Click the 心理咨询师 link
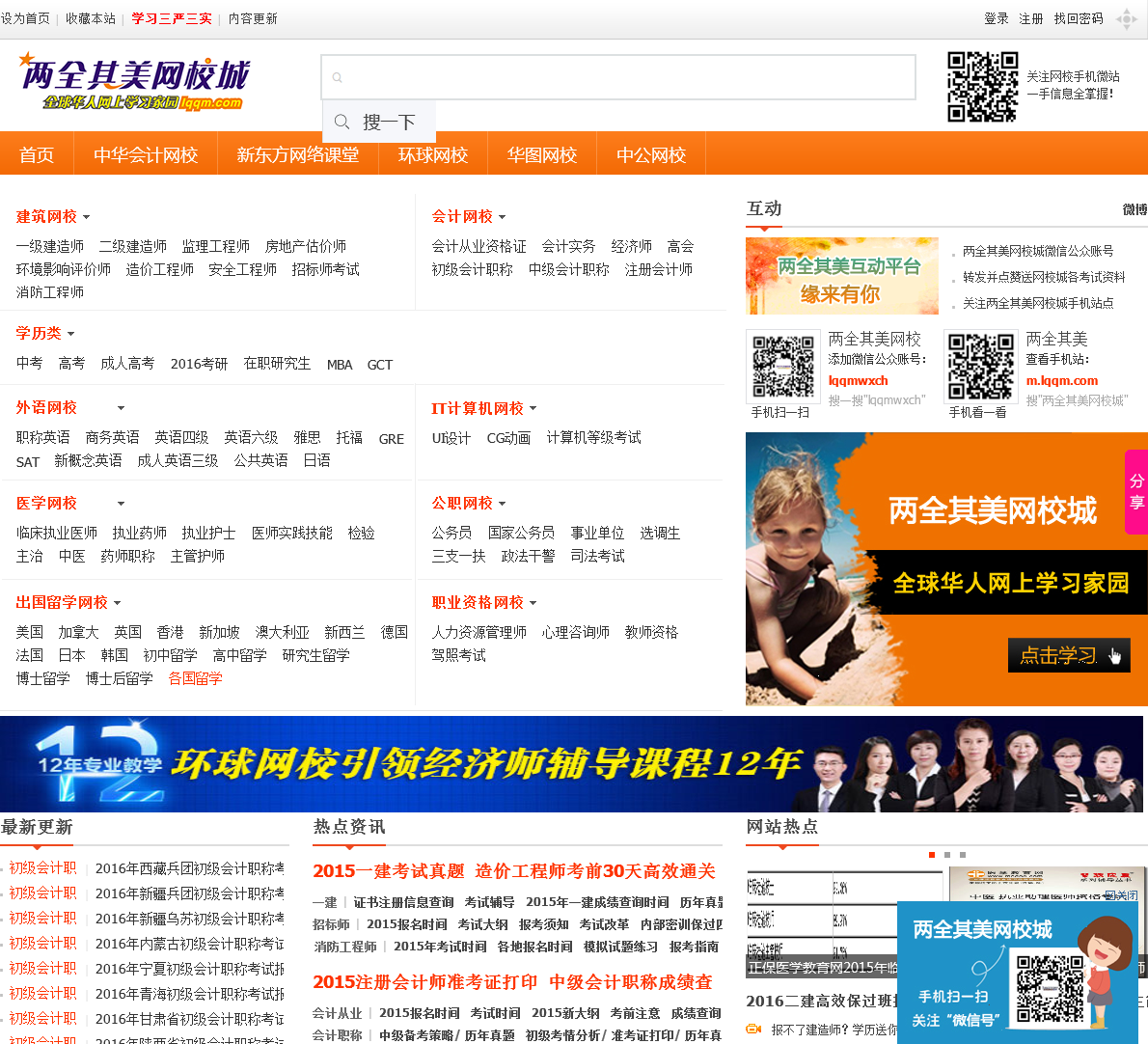Image resolution: width=1148 pixels, height=1044 pixels. (576, 633)
